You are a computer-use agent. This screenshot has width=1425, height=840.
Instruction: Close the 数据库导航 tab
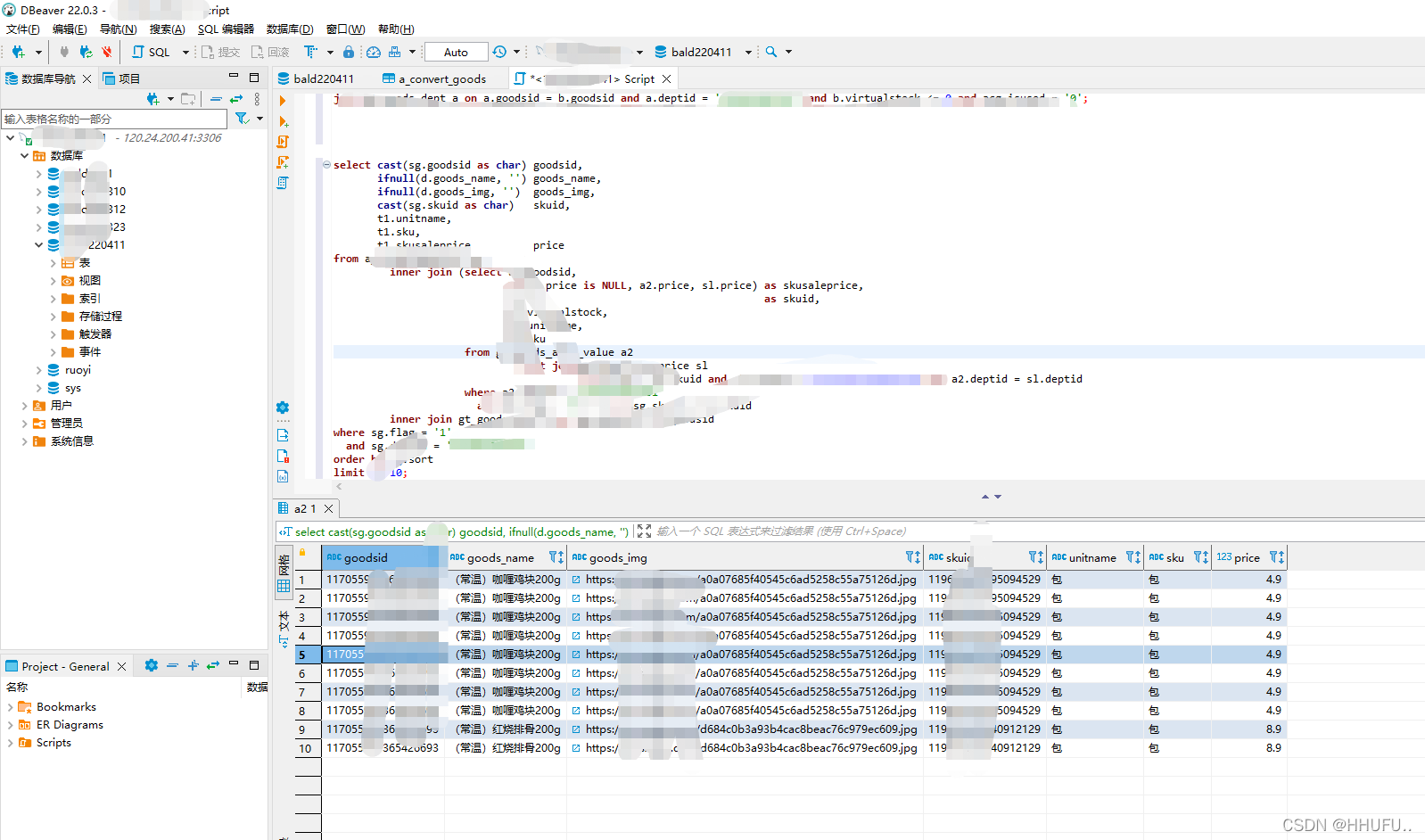86,78
